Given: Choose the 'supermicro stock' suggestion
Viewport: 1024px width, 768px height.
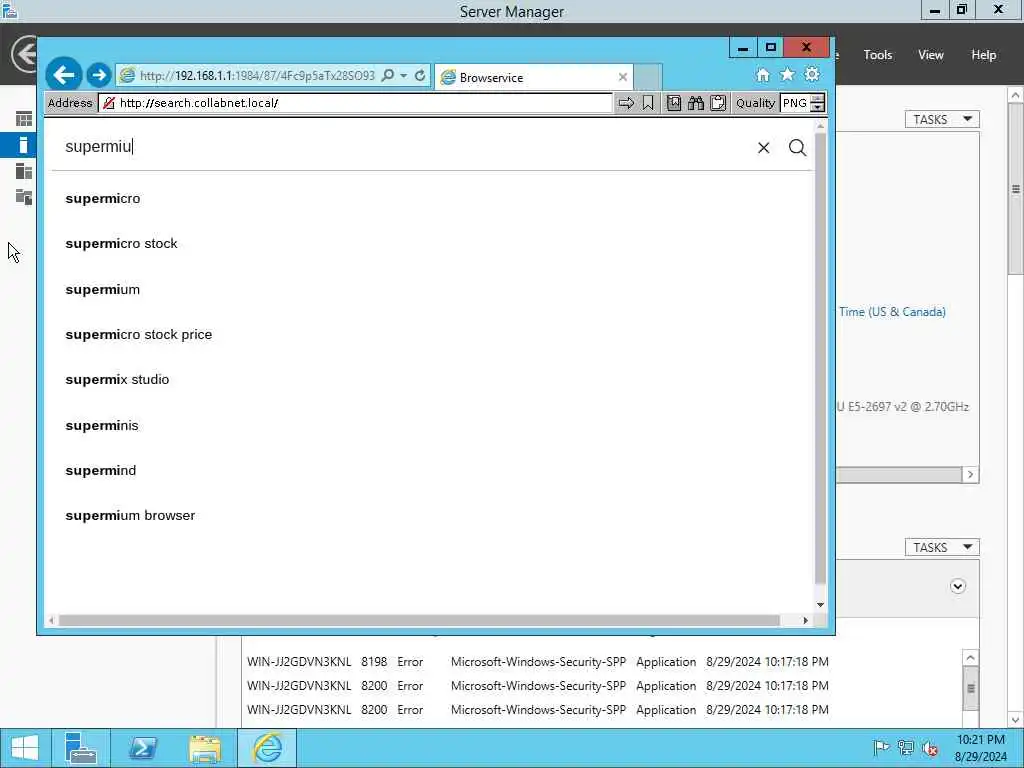Looking at the screenshot, I should click(121, 244).
